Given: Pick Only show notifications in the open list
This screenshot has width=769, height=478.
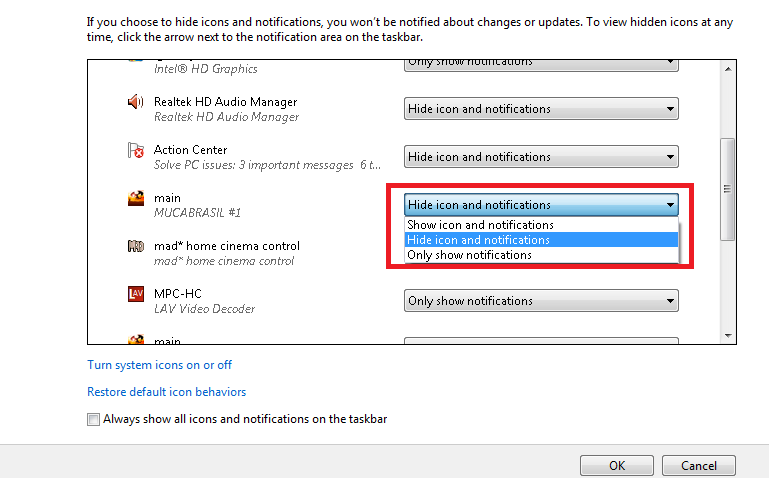Looking at the screenshot, I should [x=470, y=255].
